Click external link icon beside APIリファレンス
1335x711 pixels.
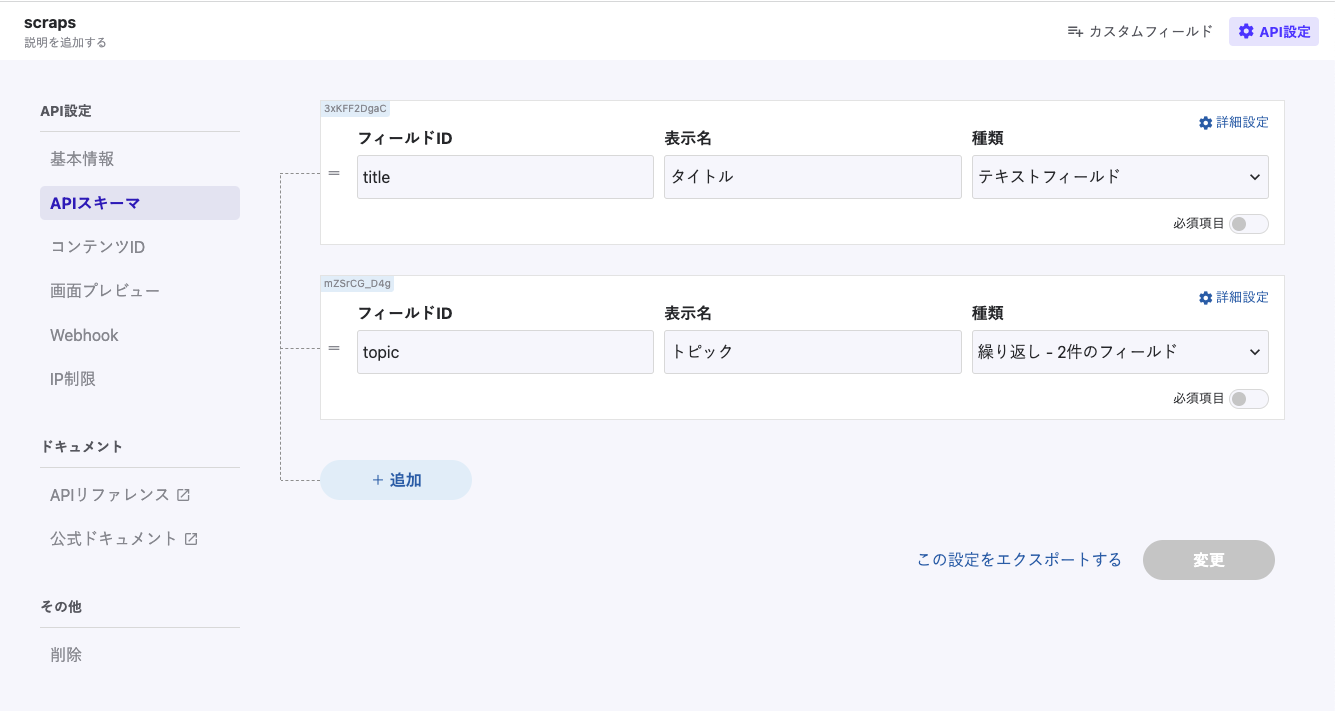[x=183, y=495]
